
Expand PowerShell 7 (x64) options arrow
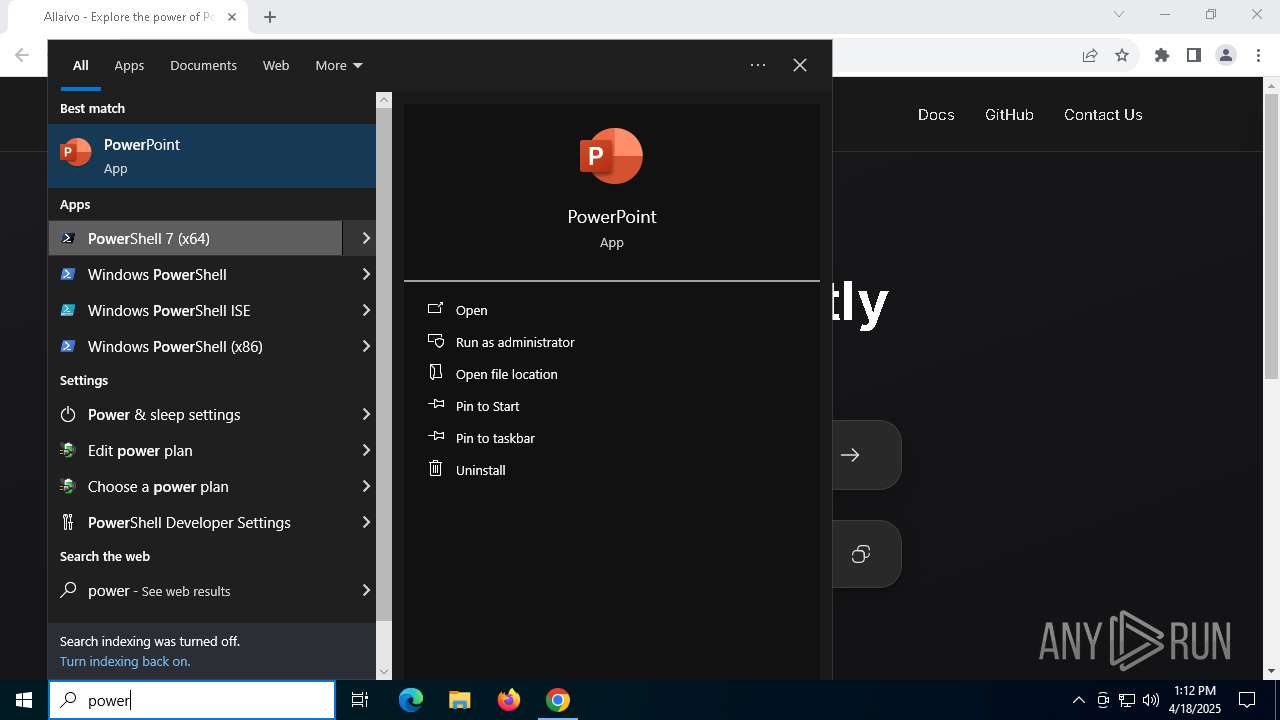click(x=366, y=238)
